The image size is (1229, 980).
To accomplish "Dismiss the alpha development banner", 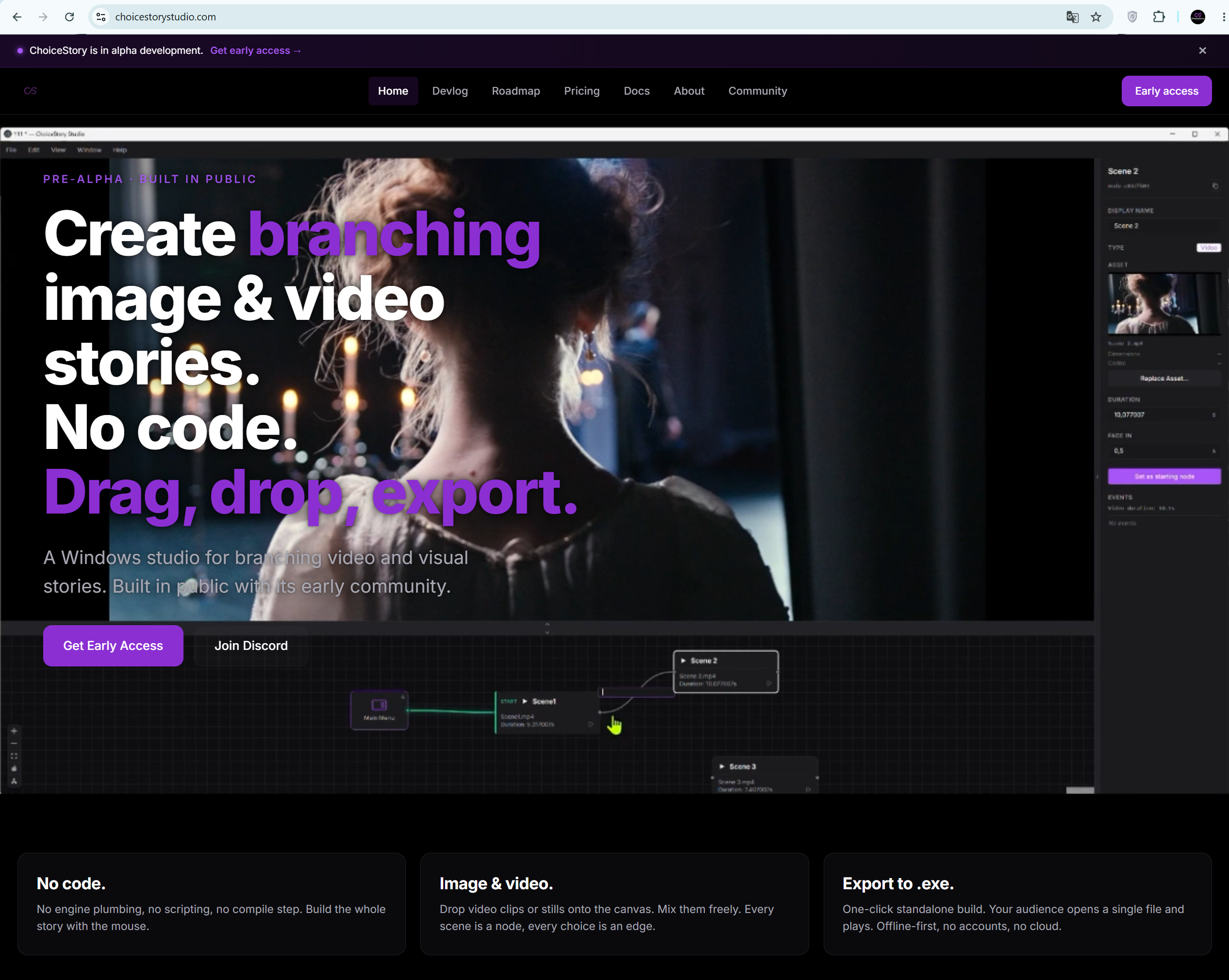I will tap(1202, 51).
